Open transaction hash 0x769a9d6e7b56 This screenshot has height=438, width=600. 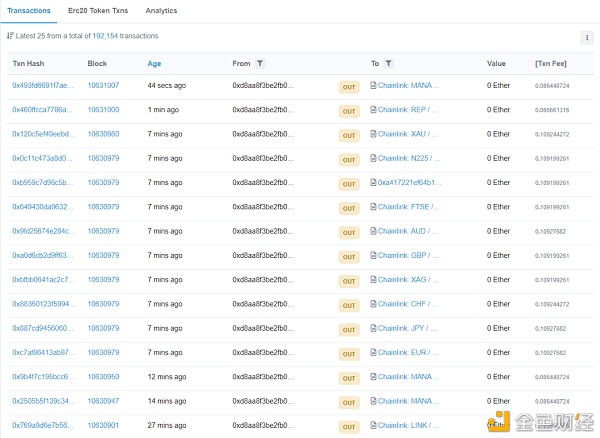[42, 425]
